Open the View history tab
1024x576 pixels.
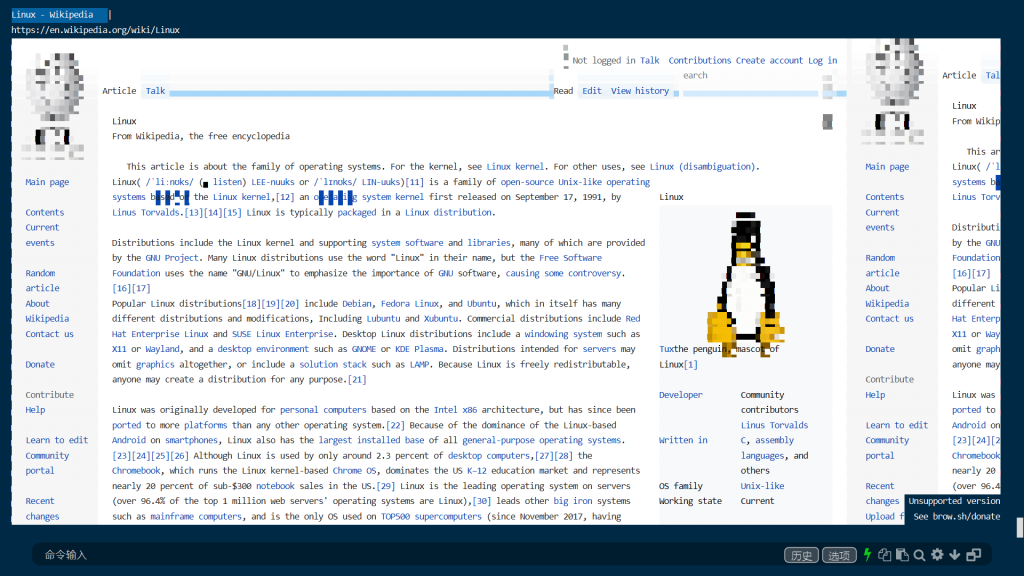pos(640,91)
